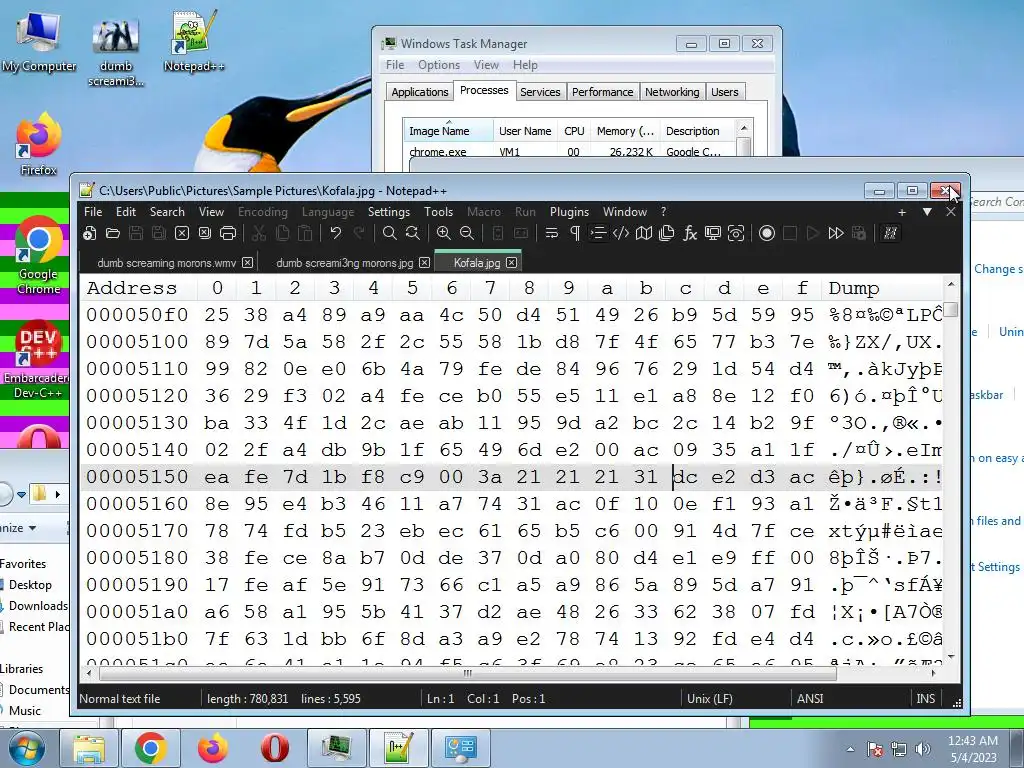Switch to Applications tab in Task Manager
This screenshot has width=1024, height=768.
tap(420, 92)
